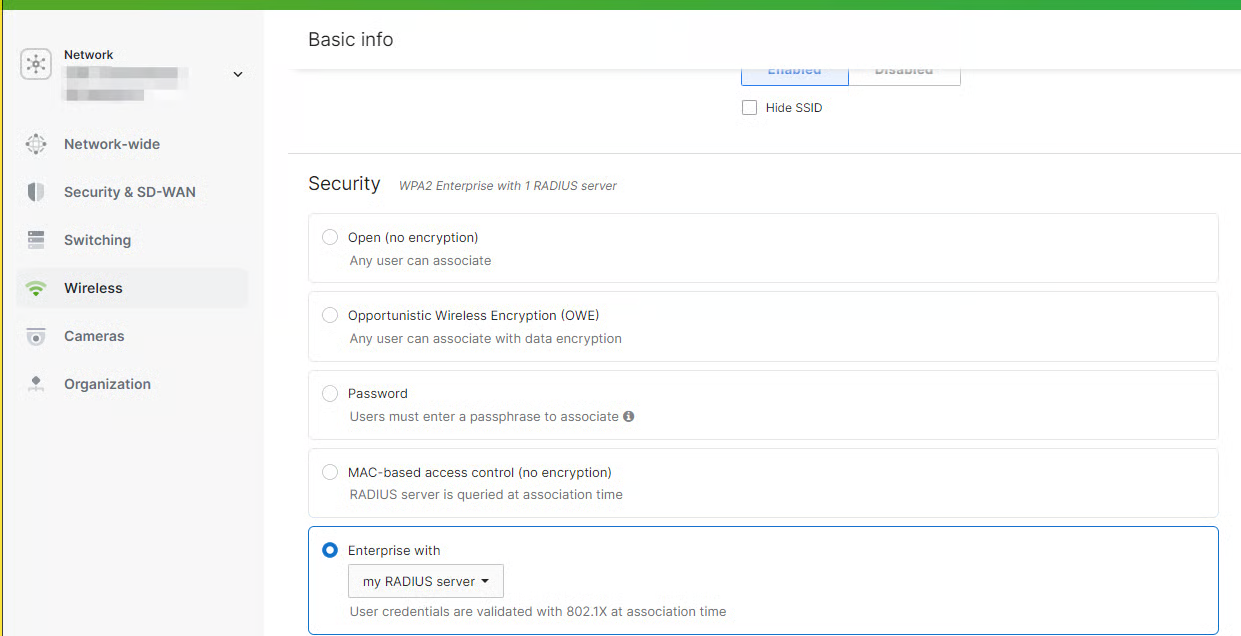
Task: Click the Enabled SSID status button
Action: (x=794, y=75)
